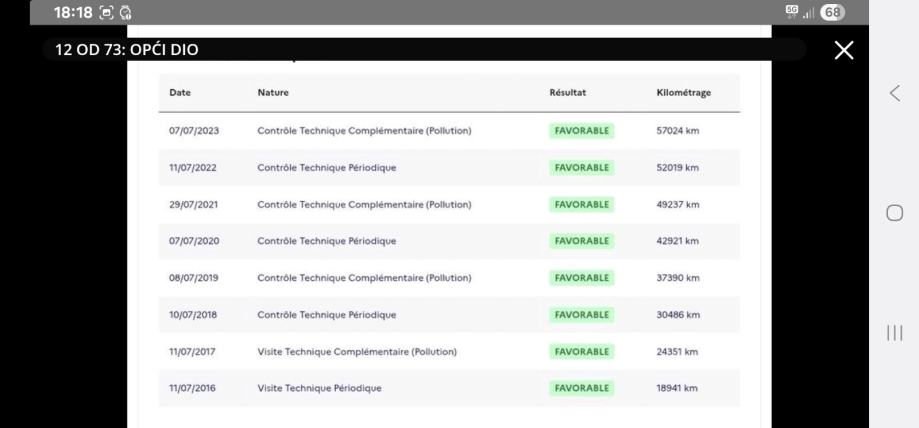This screenshot has height=428, width=919.
Task: Click the Date column header
Action: [x=181, y=93]
